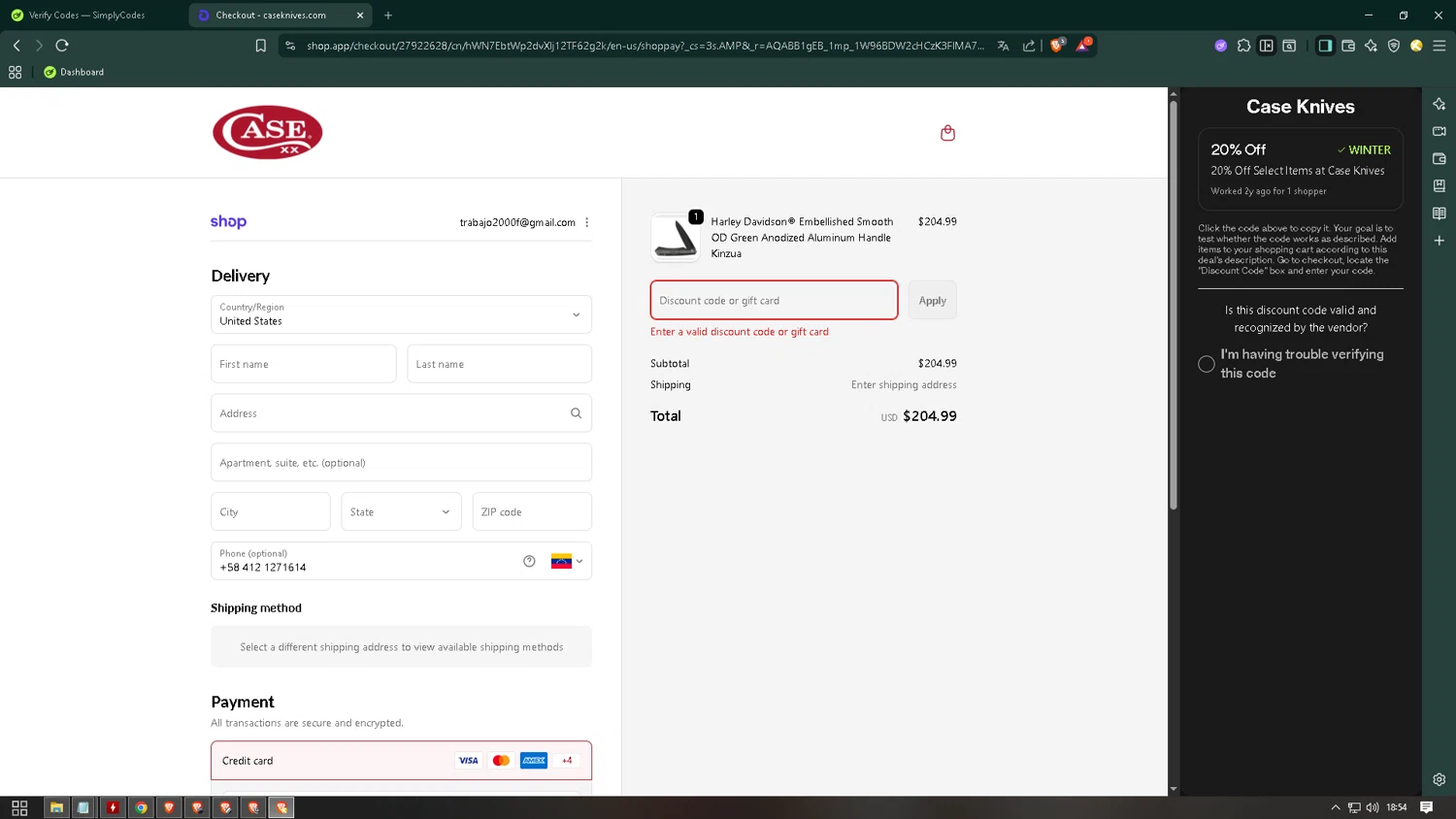Open account options menu beside email

pyautogui.click(x=586, y=222)
